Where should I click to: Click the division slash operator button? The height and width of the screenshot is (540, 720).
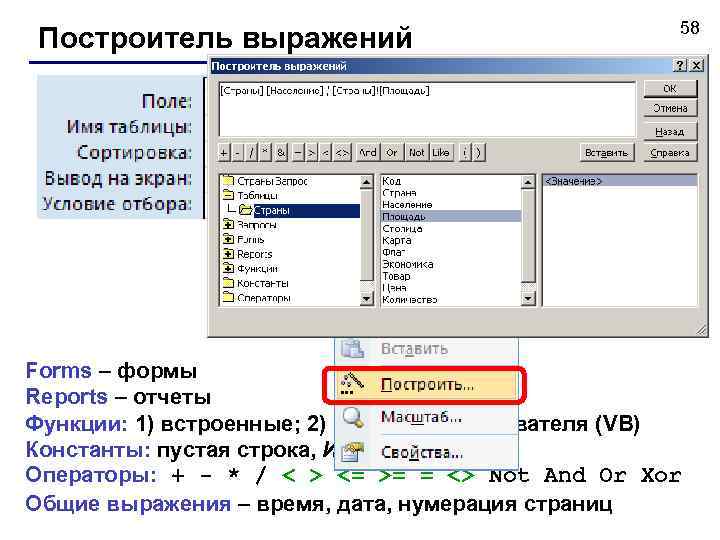pos(251,153)
